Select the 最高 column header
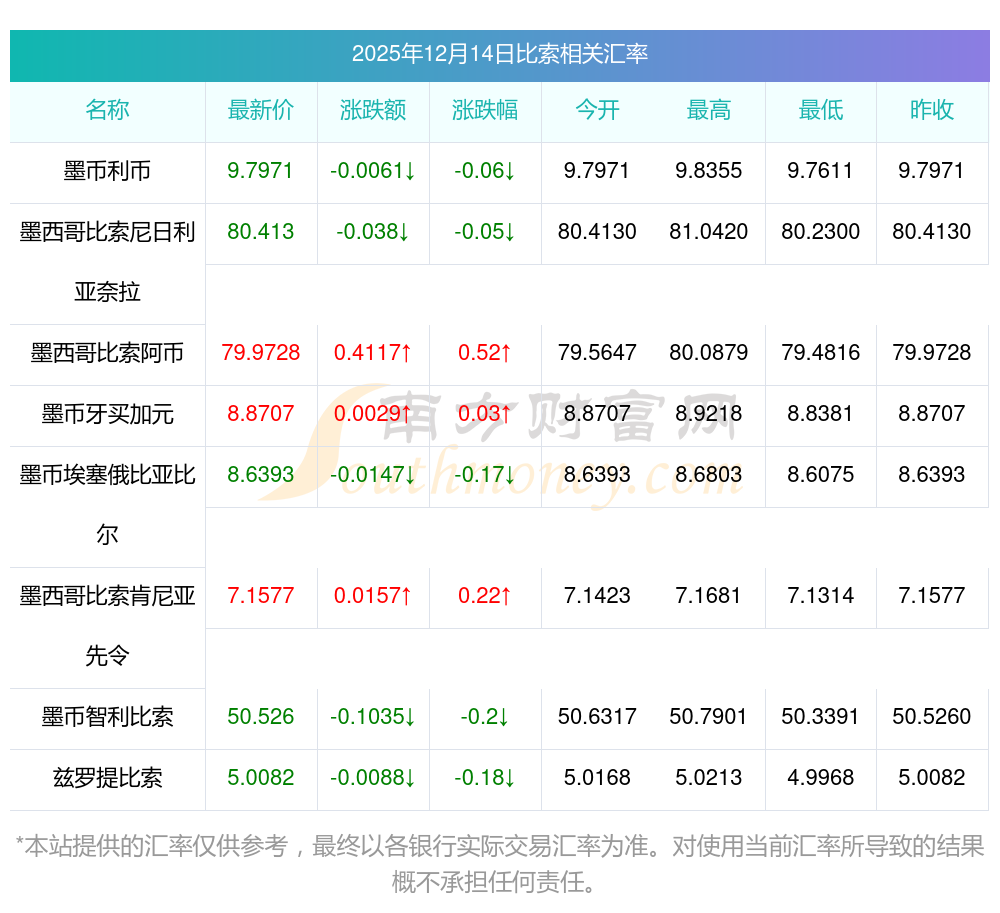Screen dimensions: 1000x913 tap(709, 110)
